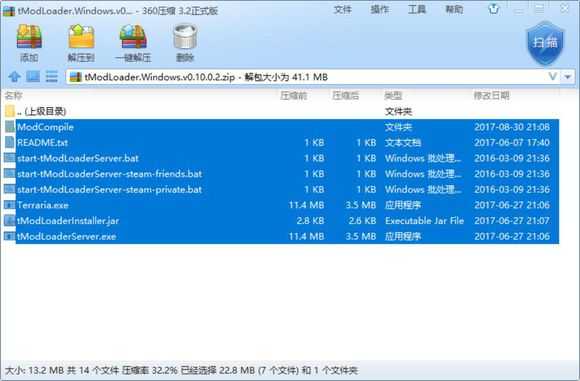
Task: Click the Extract To (解压到) icon
Action: (x=81, y=37)
